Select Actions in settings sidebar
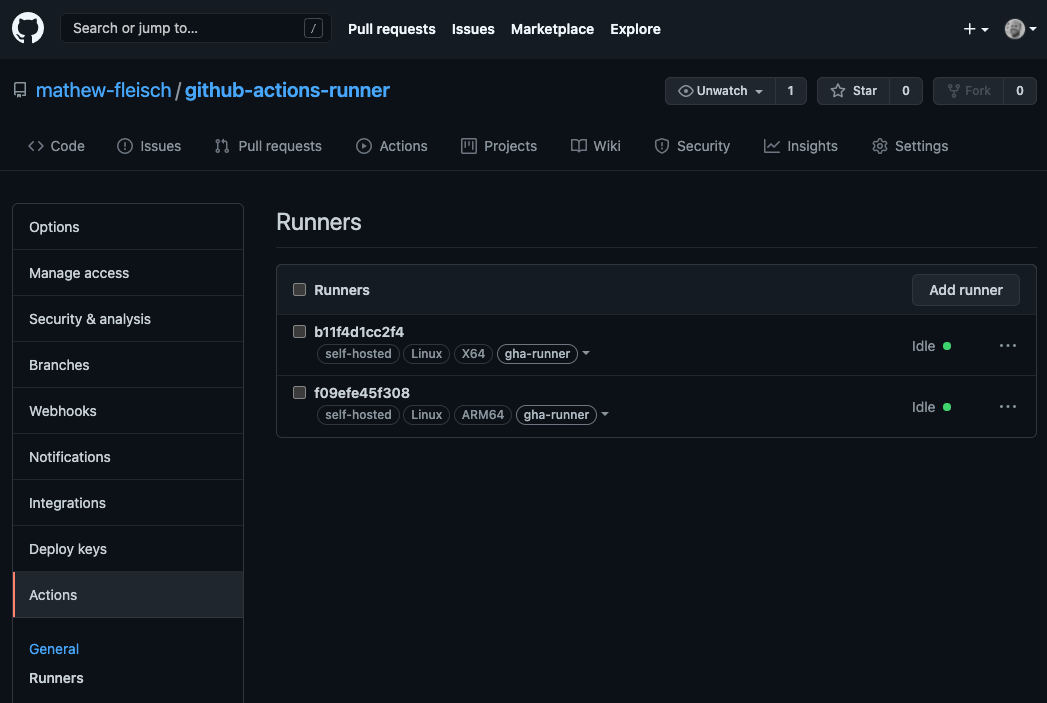Screen dimensions: 1047x703 128,595
